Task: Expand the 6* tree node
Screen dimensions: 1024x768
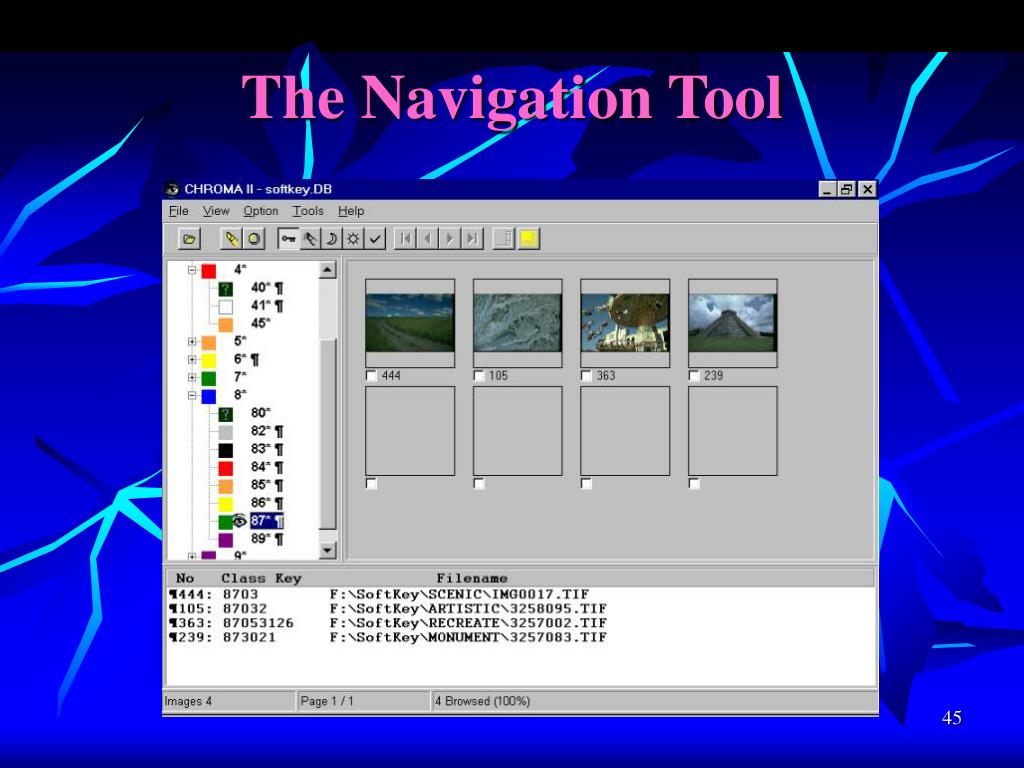Action: click(192, 359)
